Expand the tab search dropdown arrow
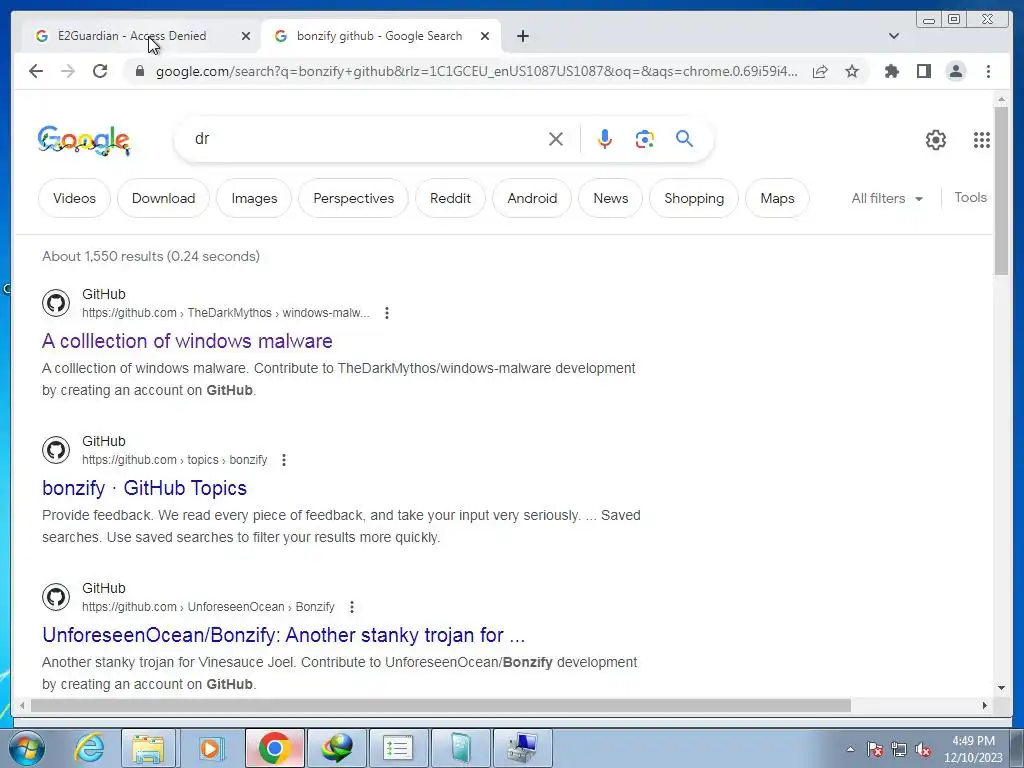 (894, 36)
